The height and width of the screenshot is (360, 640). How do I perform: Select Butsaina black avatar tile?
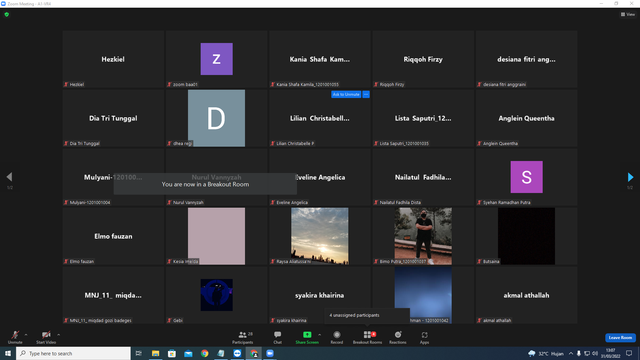[x=527, y=236]
